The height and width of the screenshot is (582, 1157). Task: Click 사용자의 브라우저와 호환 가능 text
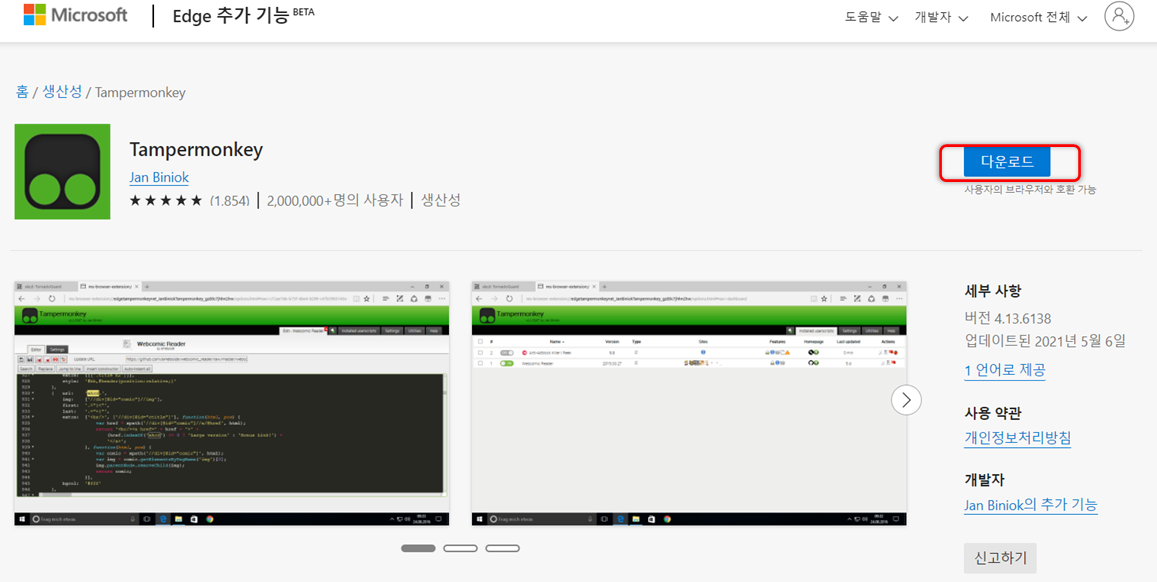(x=1030, y=190)
